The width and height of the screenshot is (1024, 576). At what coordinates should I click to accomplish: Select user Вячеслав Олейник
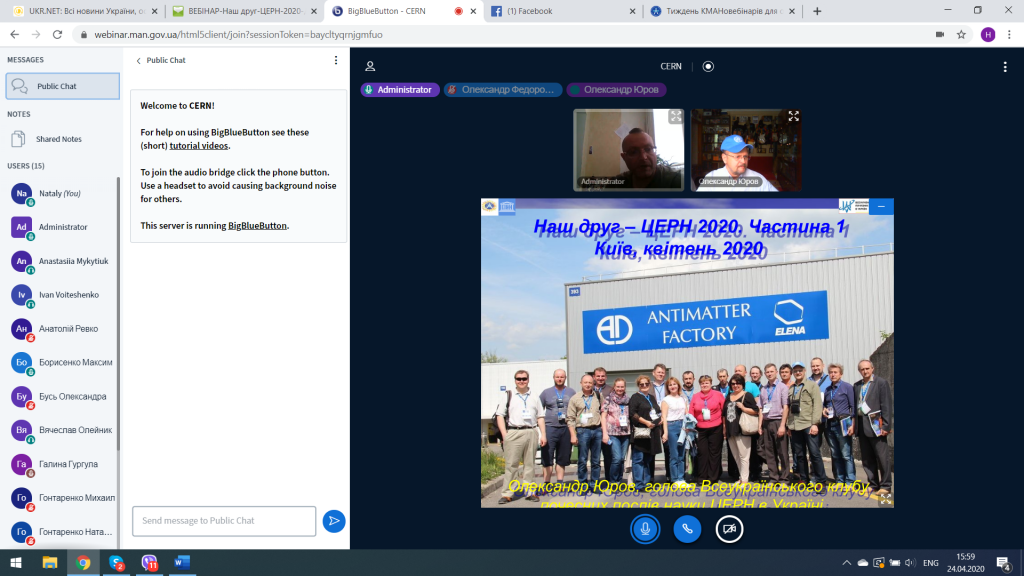point(61,430)
